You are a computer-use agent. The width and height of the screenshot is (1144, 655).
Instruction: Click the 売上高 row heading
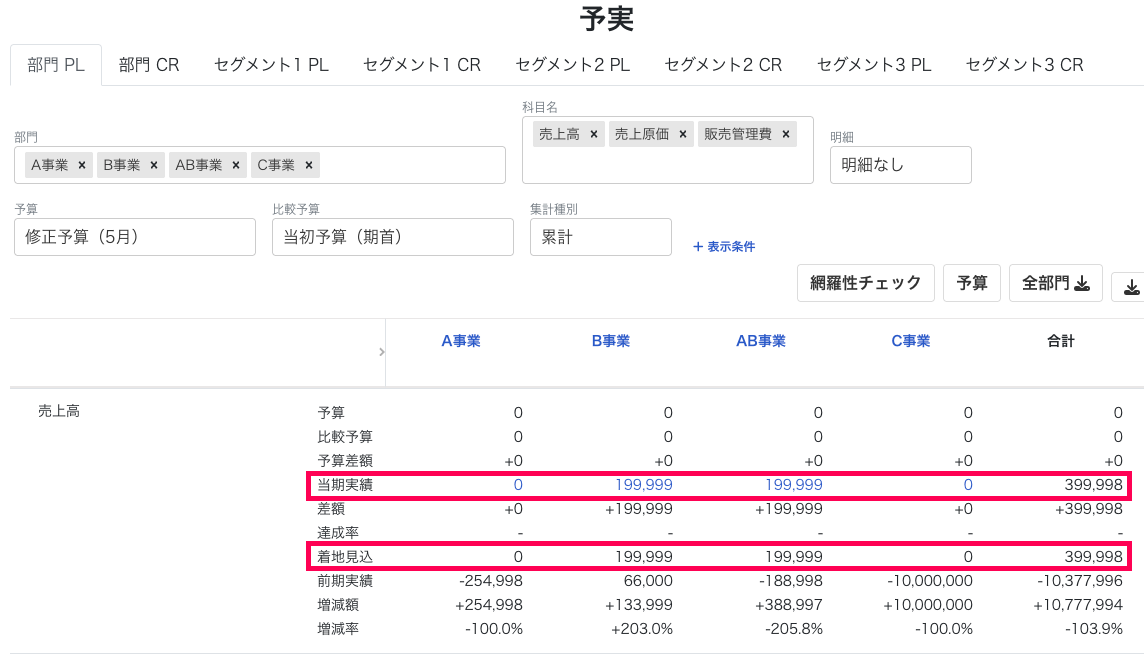[58, 411]
